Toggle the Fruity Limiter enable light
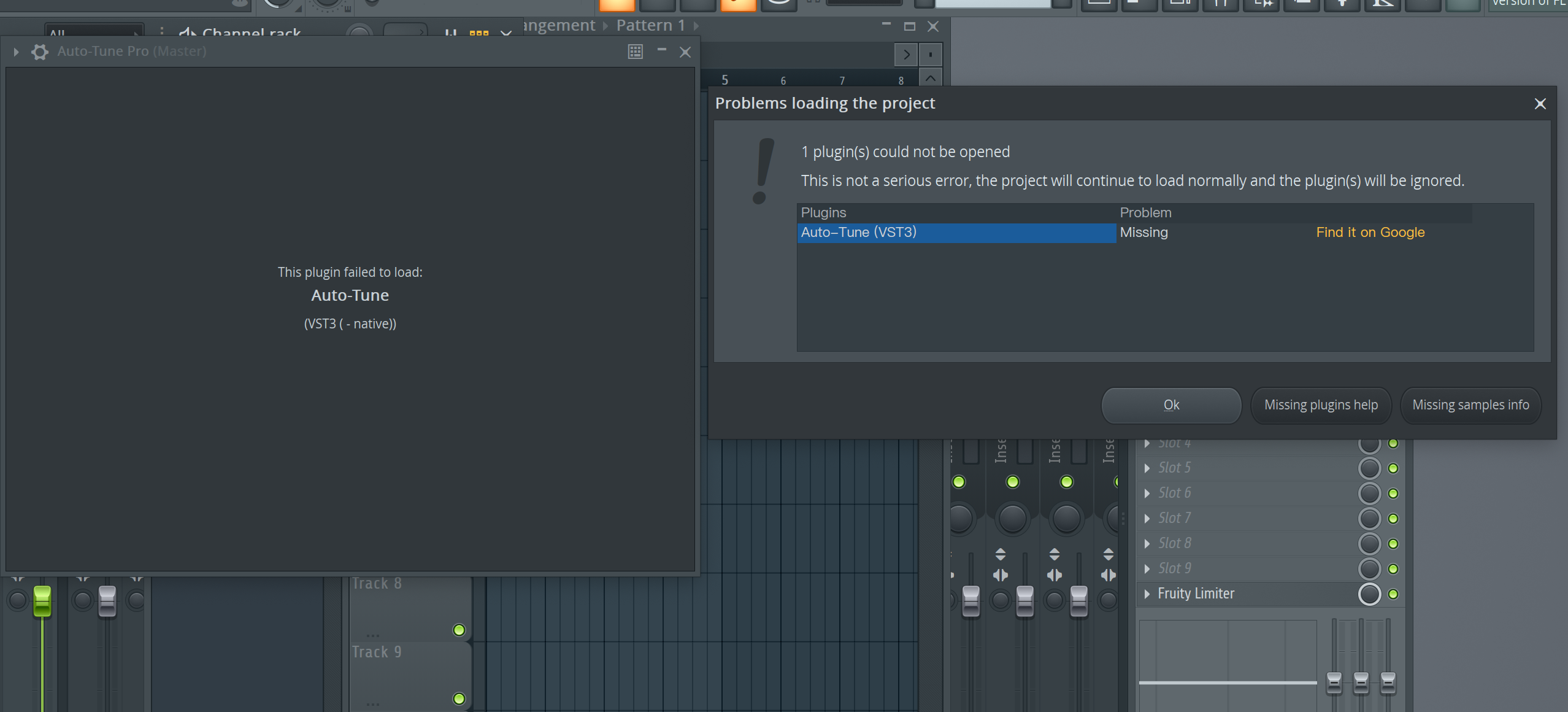1568x712 pixels. tap(1392, 594)
